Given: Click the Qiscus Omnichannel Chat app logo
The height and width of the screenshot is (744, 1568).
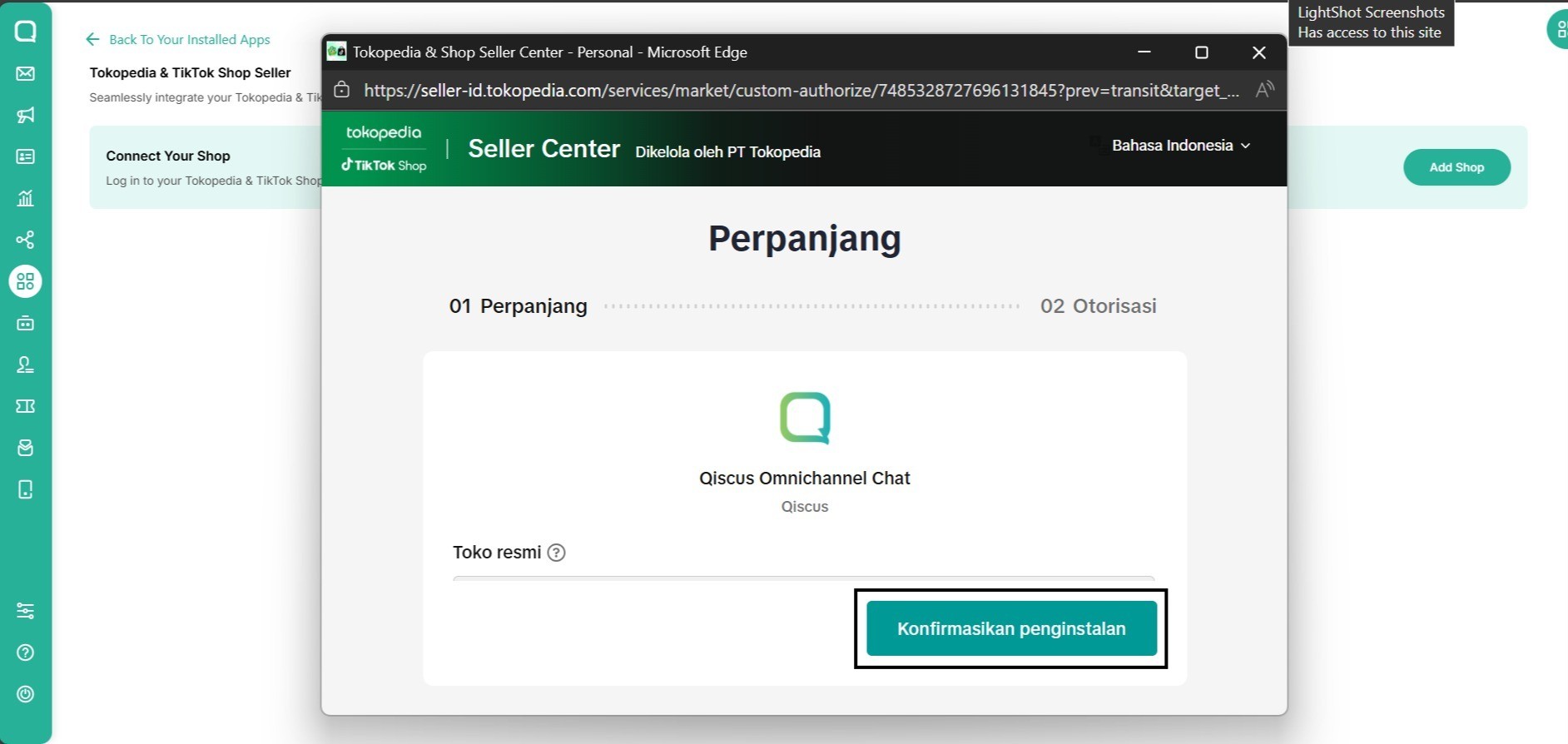Looking at the screenshot, I should [805, 418].
